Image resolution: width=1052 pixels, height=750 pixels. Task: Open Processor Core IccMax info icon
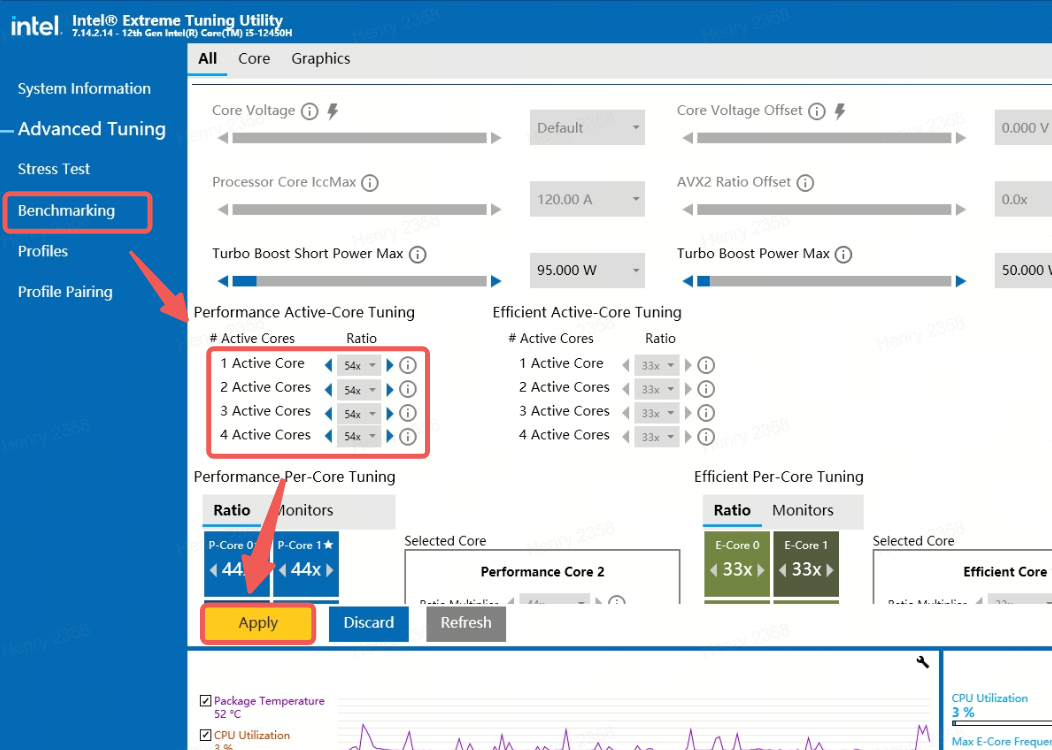coord(370,182)
